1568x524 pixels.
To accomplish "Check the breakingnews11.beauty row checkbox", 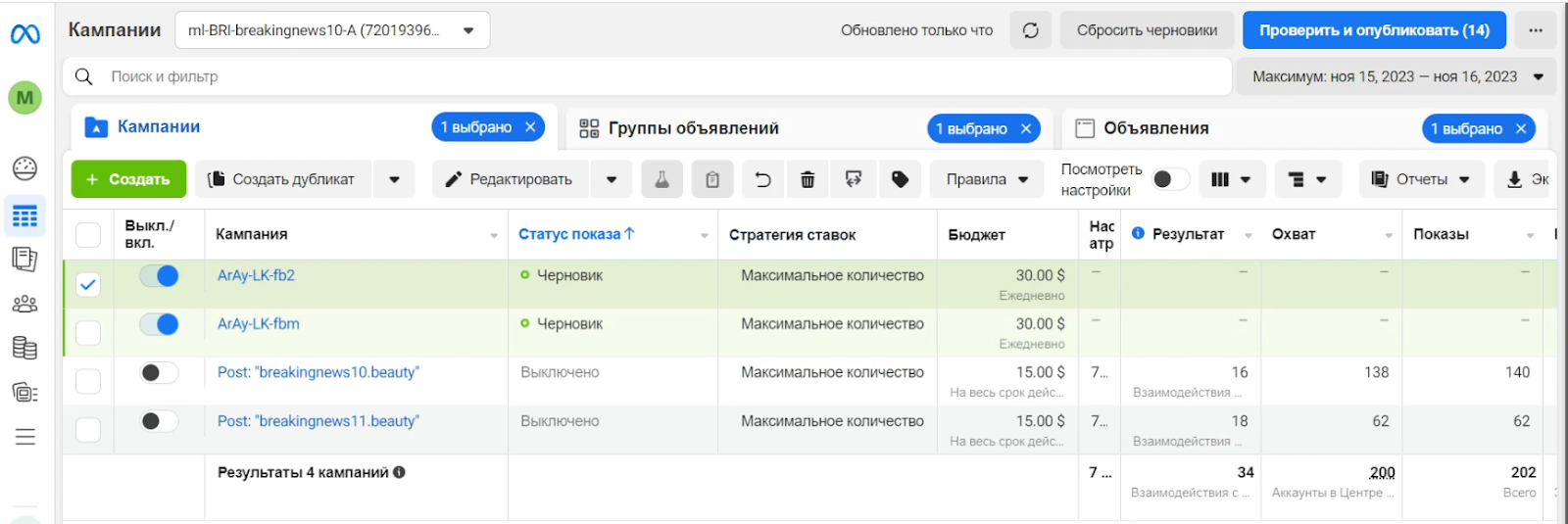I will (x=88, y=430).
